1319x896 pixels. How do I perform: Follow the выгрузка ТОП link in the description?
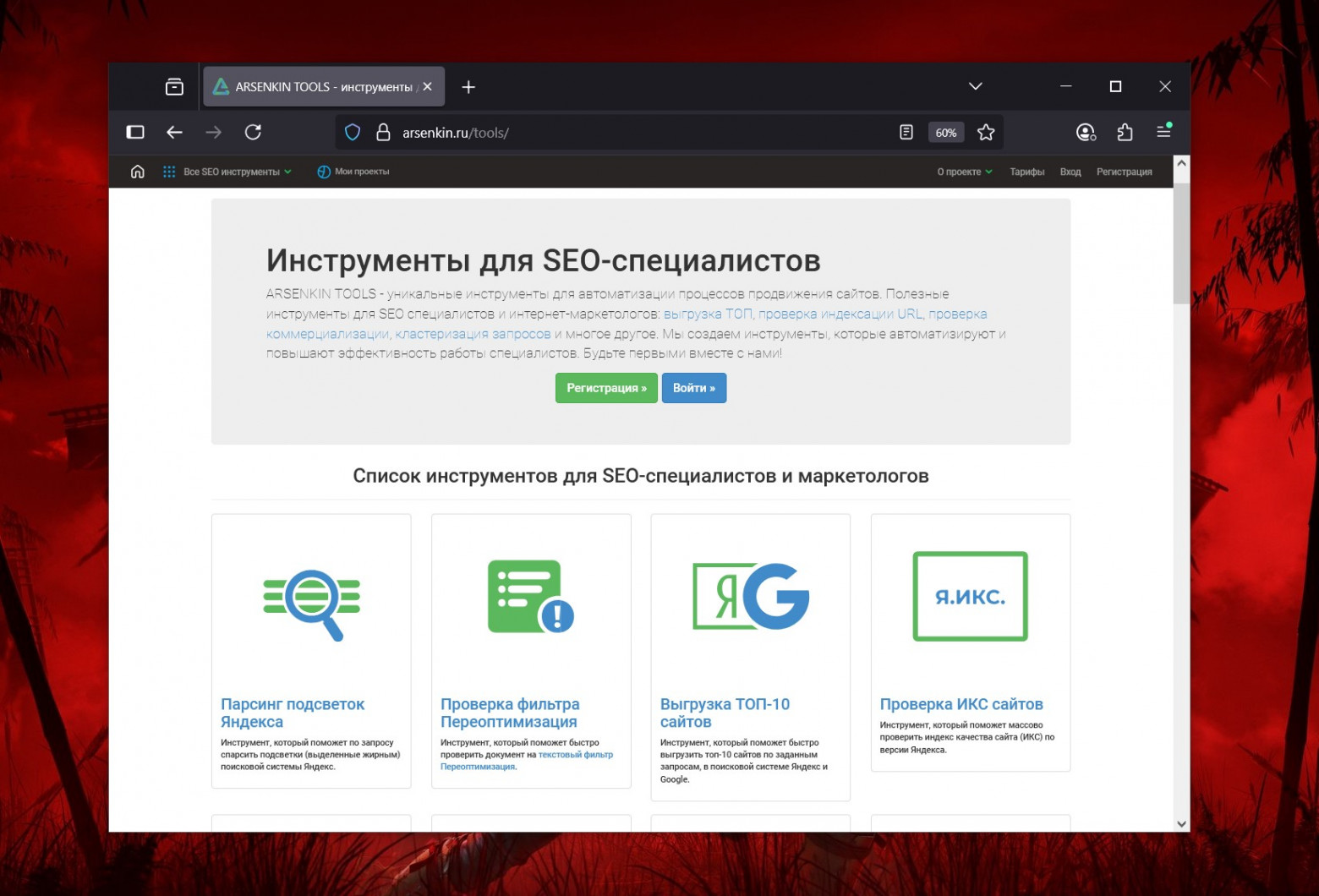[707, 314]
